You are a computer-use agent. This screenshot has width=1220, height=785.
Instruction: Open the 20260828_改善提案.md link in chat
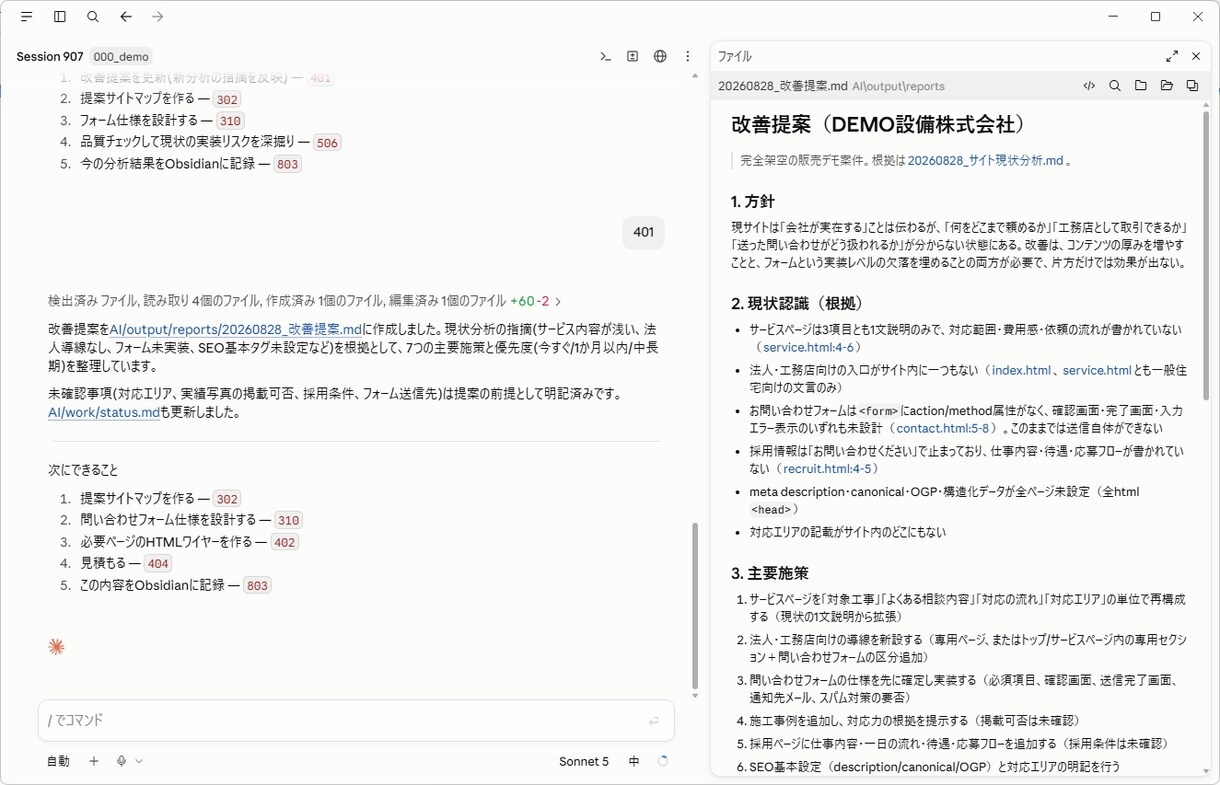[x=236, y=328]
